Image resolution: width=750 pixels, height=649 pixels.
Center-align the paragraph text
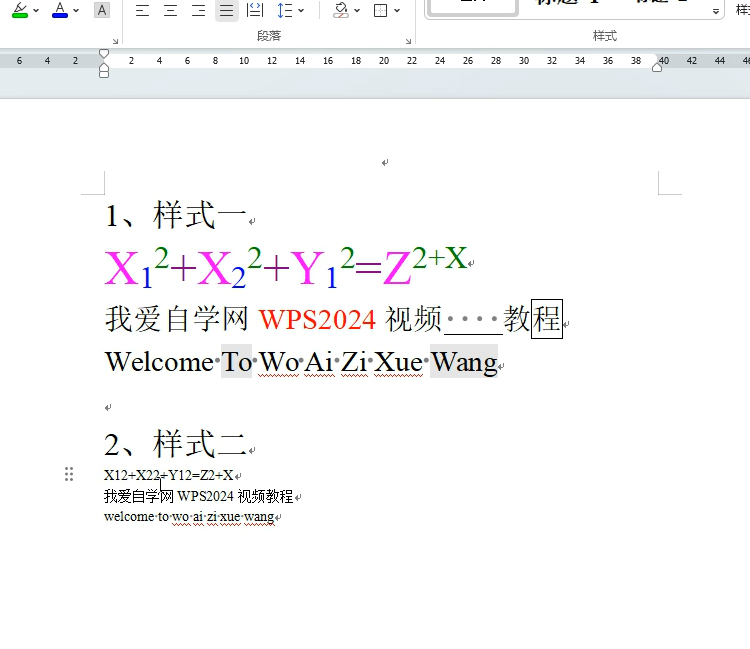point(170,10)
